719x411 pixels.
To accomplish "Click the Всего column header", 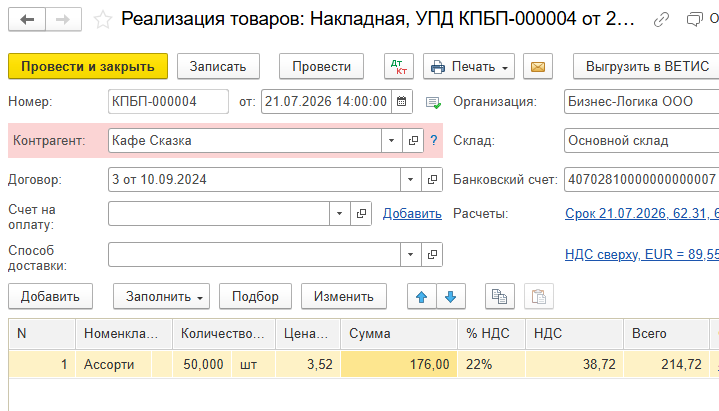I will coord(666,333).
